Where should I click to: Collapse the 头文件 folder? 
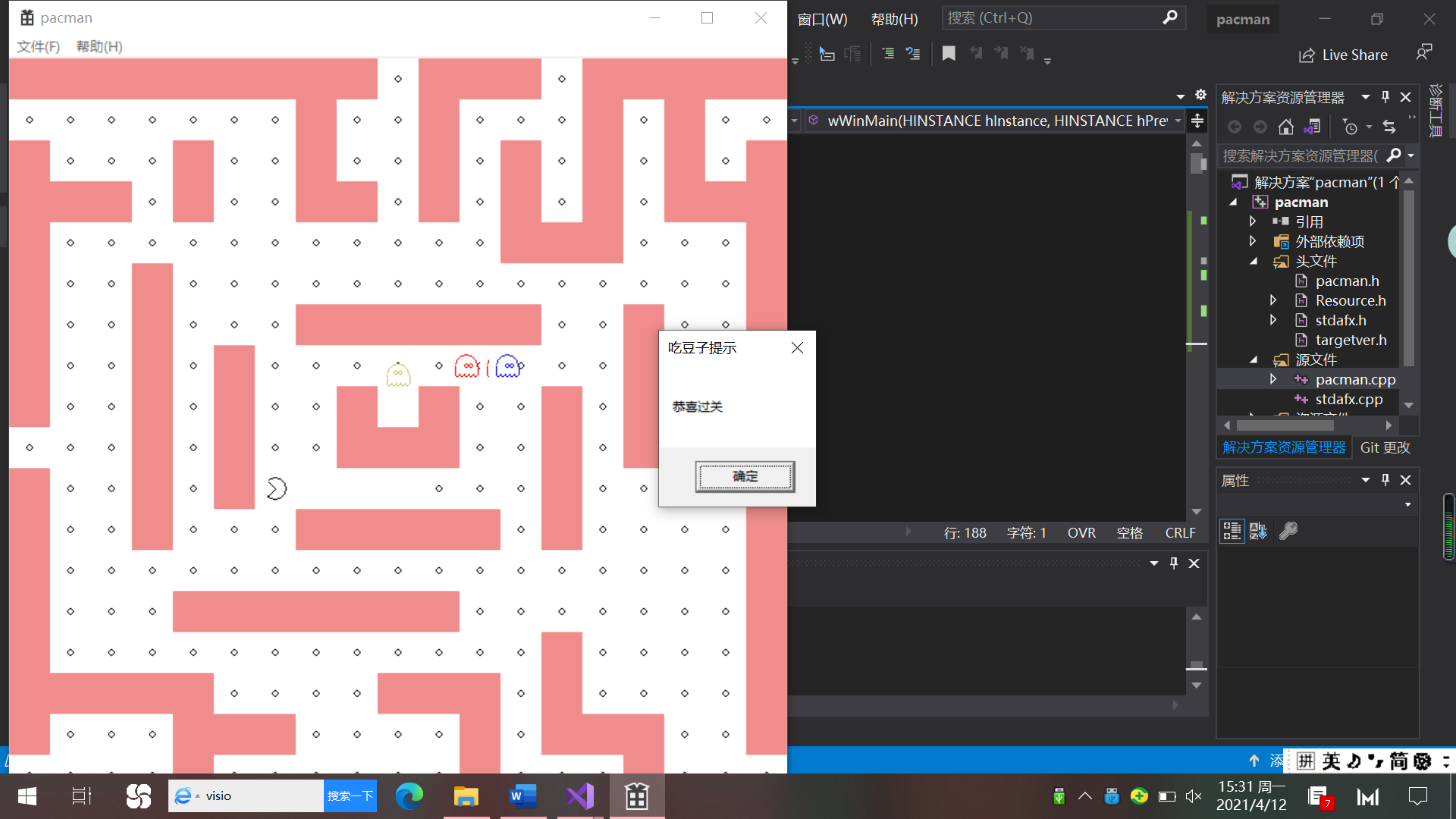(1254, 261)
